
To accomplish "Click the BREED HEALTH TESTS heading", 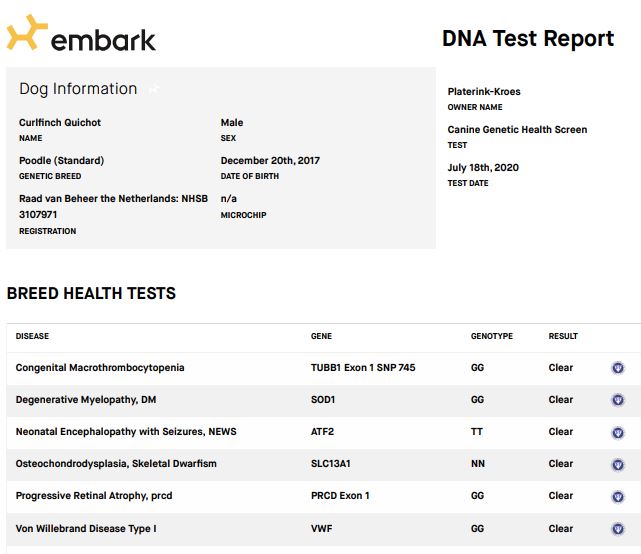I will coord(91,294).
